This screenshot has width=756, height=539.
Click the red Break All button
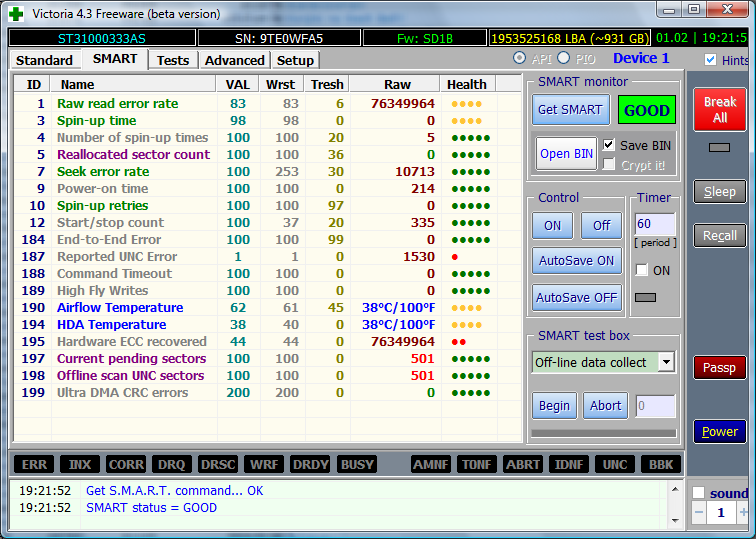719,109
